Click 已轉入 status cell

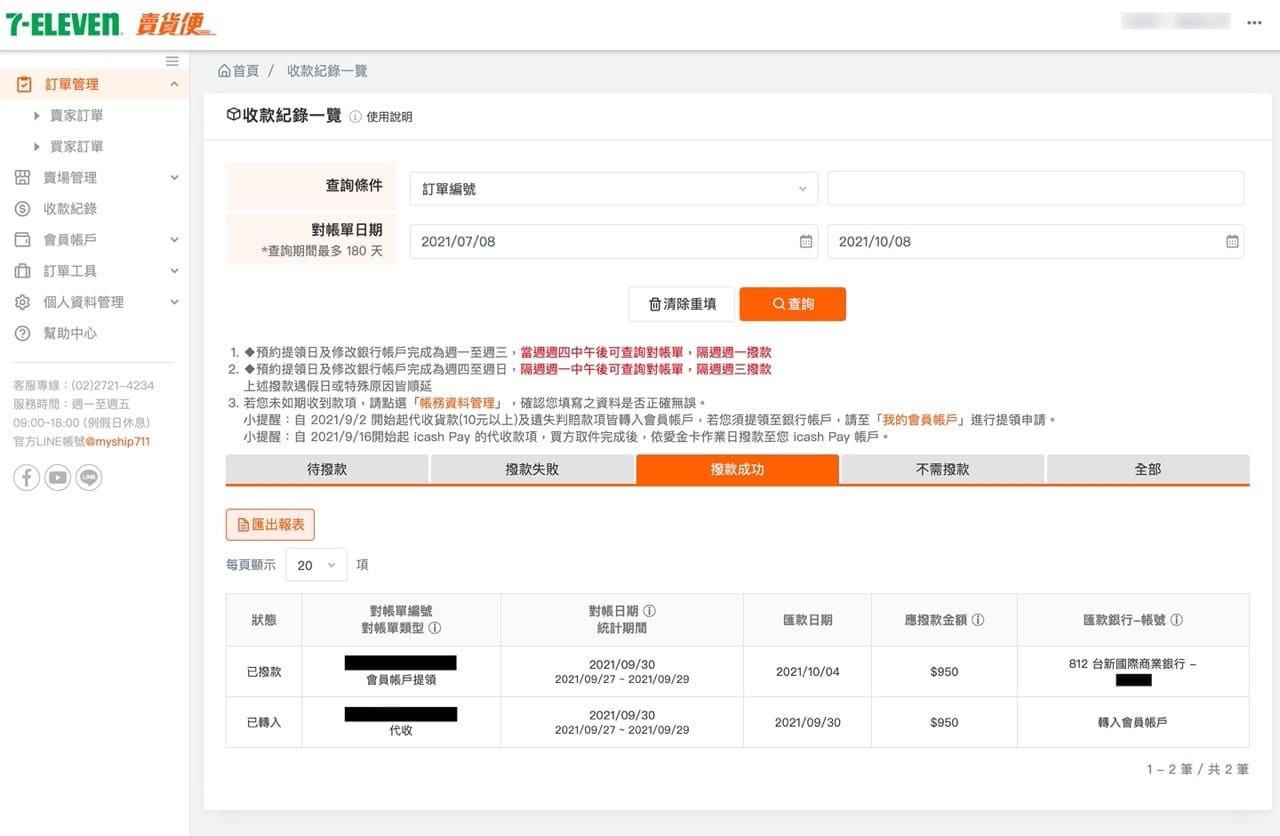tap(264, 722)
